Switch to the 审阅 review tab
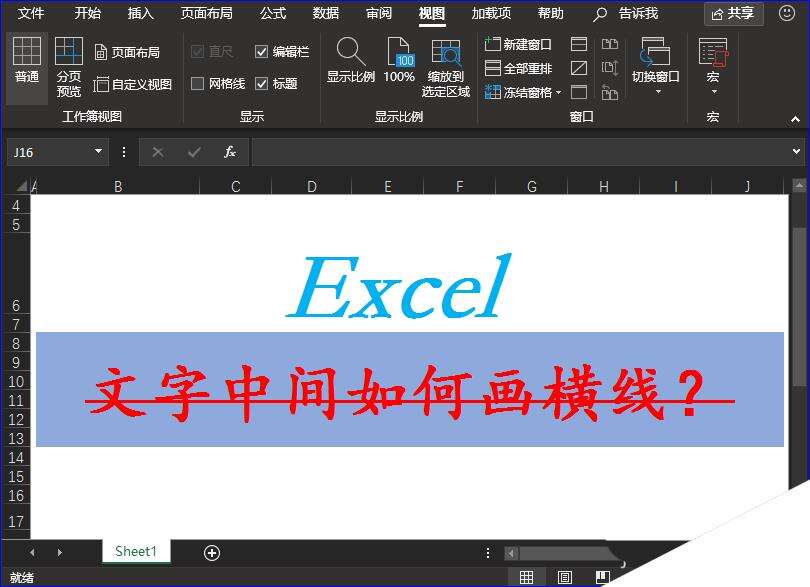Screen dimensions: 810x587 (x=379, y=13)
